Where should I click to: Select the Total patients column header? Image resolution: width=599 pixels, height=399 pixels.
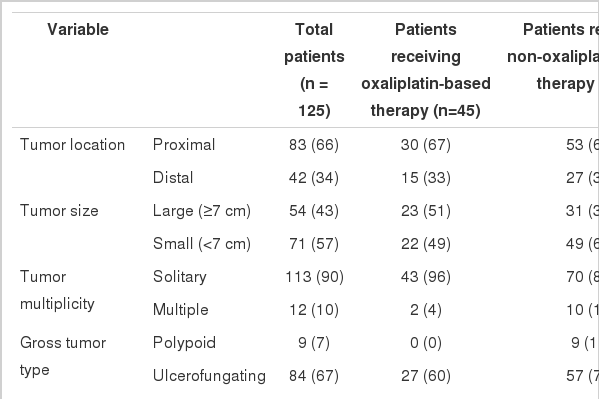314,70
